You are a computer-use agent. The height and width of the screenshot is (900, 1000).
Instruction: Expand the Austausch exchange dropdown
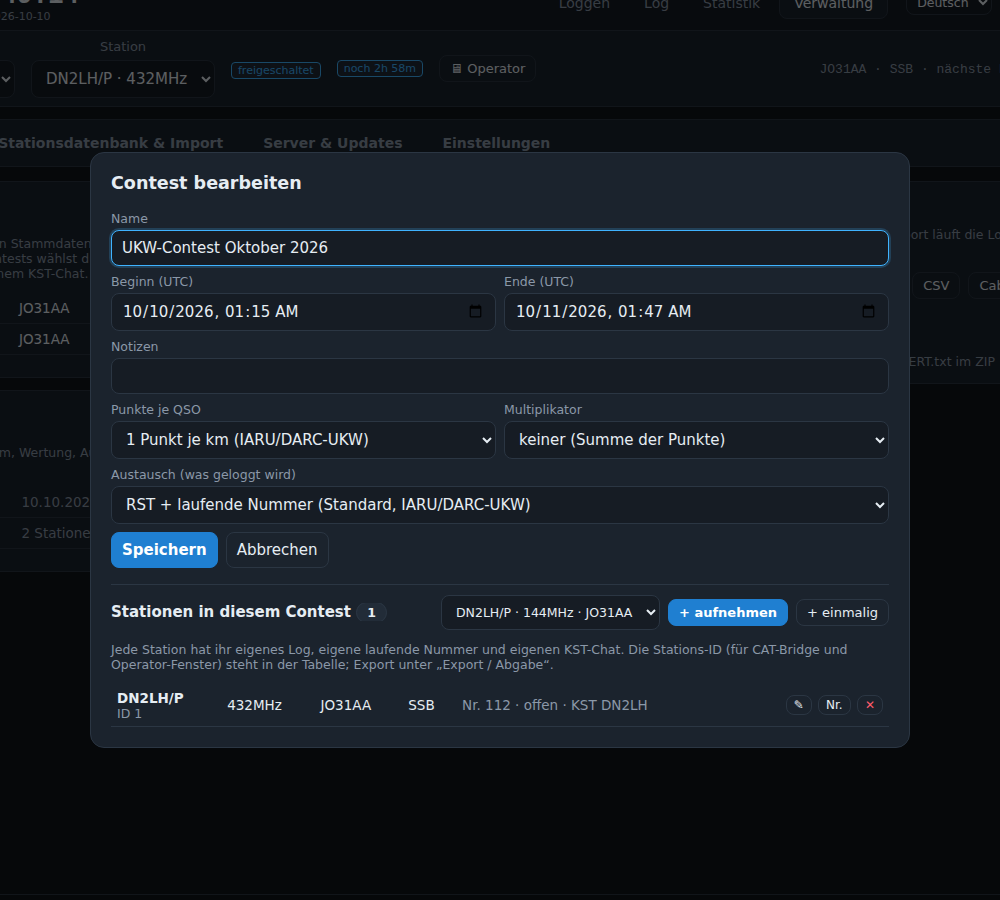coord(499,505)
